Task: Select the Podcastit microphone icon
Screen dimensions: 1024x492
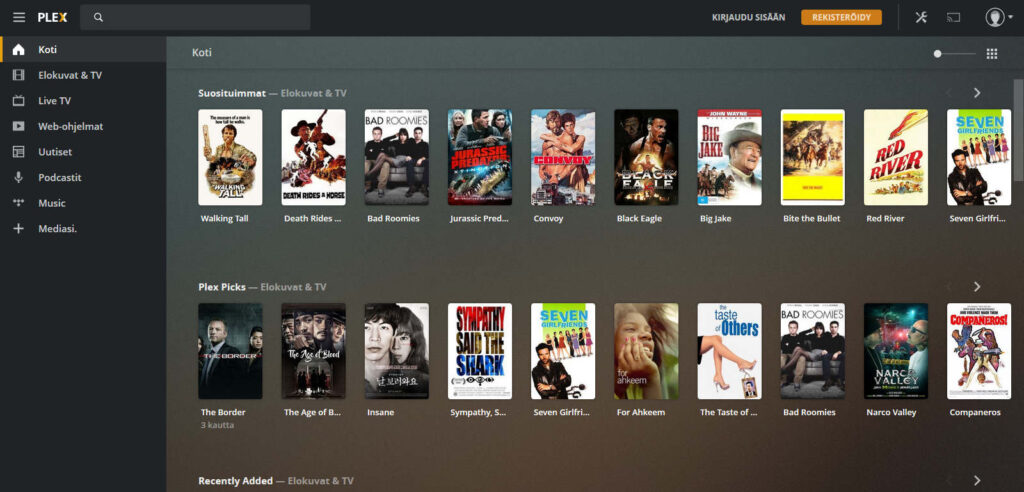Action: tap(18, 177)
